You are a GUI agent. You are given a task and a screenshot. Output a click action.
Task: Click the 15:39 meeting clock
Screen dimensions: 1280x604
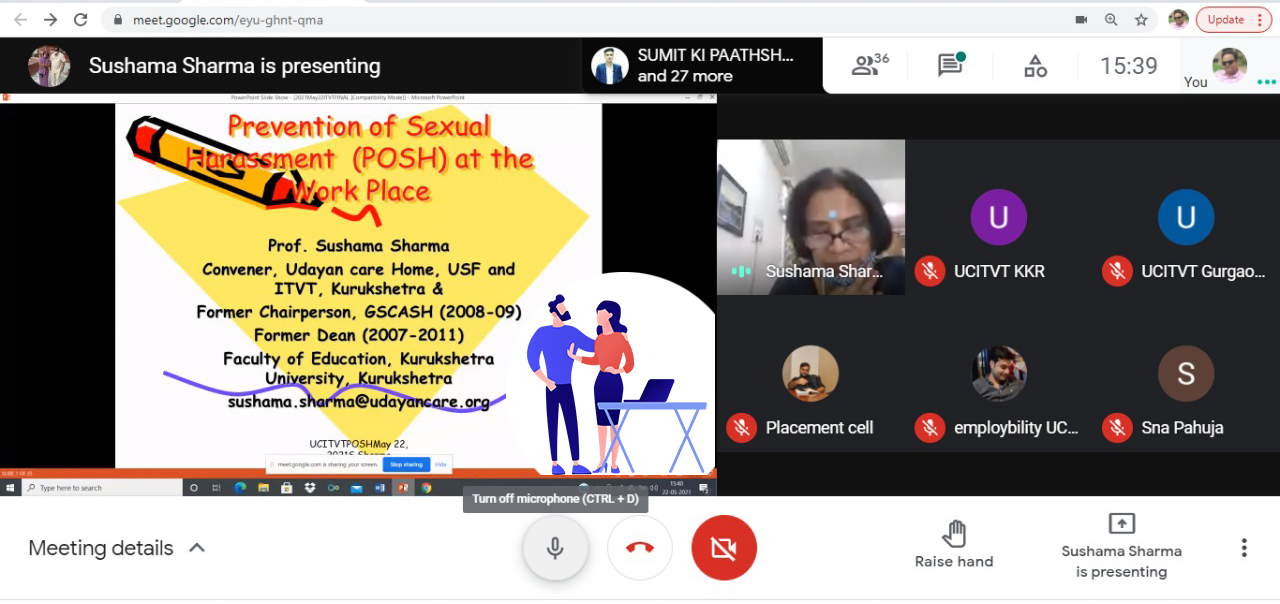coord(1128,66)
